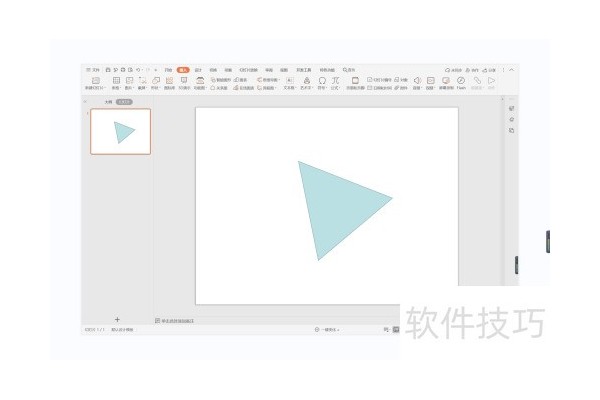Click the Print Preview icon

coord(130,70)
